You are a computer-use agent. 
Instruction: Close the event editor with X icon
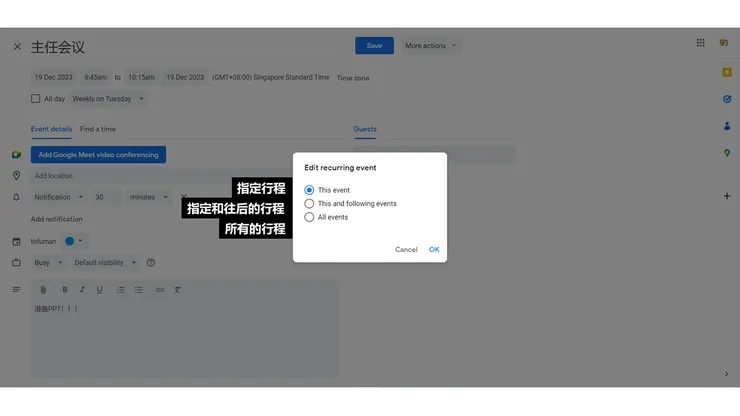[17, 46]
